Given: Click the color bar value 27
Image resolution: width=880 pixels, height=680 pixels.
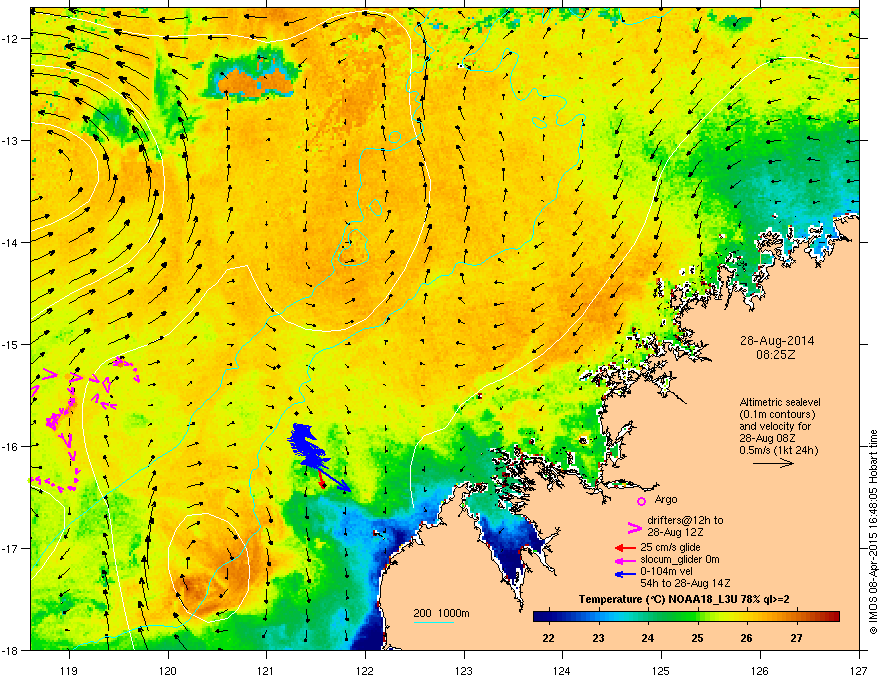Looking at the screenshot, I should [x=796, y=638].
